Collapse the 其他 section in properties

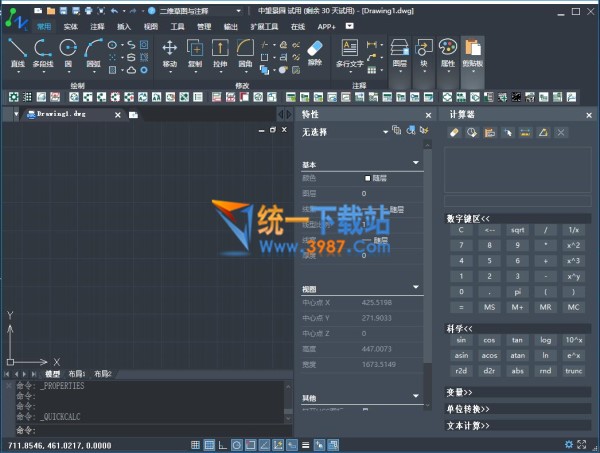click(416, 396)
